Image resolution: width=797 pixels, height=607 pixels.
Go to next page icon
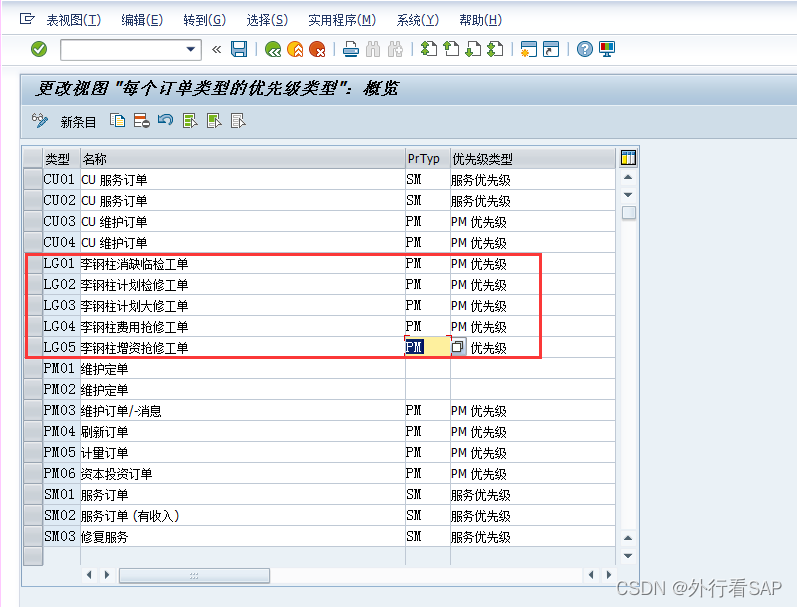pyautogui.click(x=473, y=49)
